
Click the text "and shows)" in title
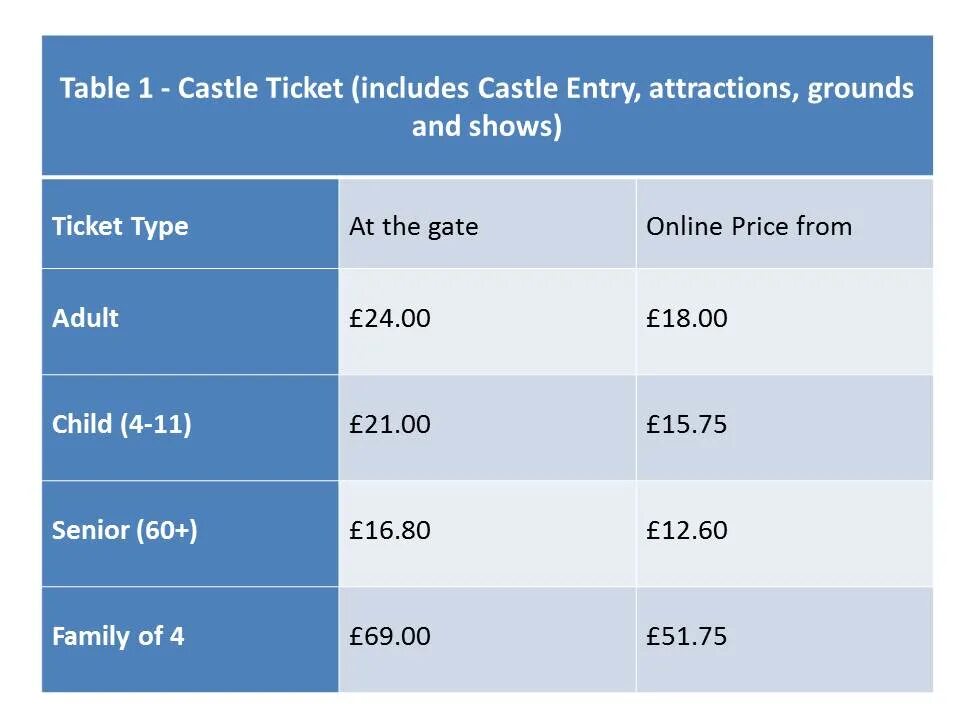tap(487, 127)
